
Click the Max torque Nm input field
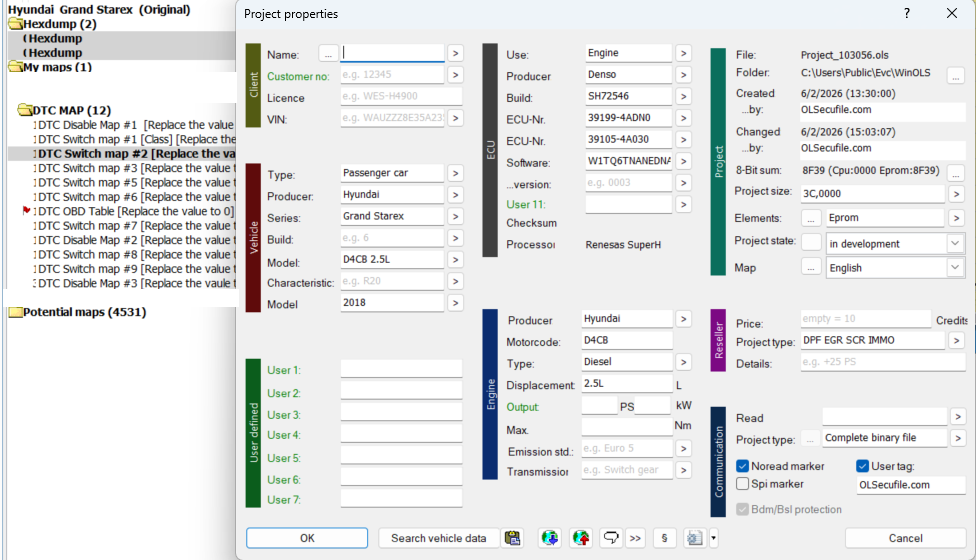coord(627,426)
